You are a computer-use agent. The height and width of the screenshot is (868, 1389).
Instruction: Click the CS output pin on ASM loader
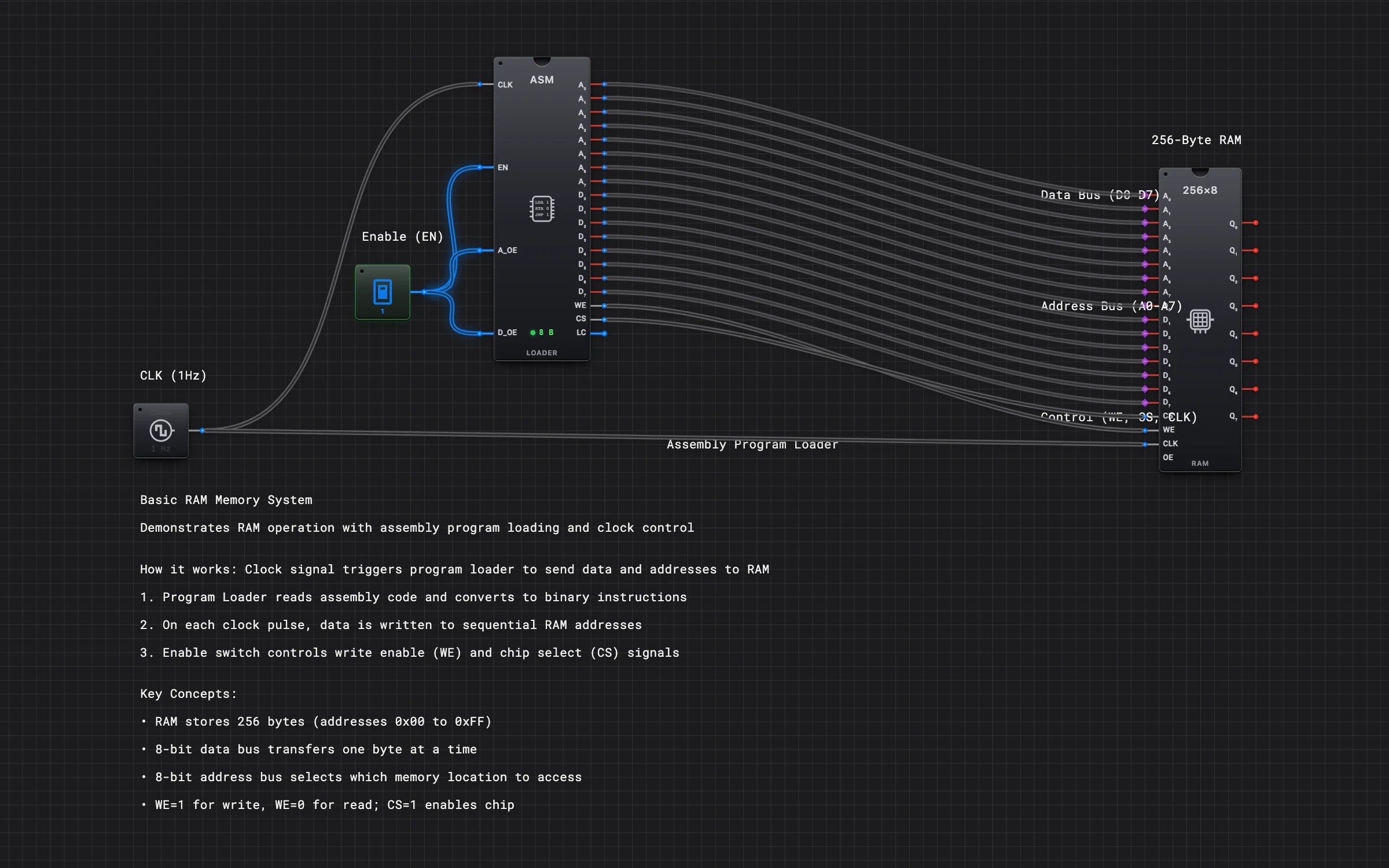pyautogui.click(x=604, y=319)
